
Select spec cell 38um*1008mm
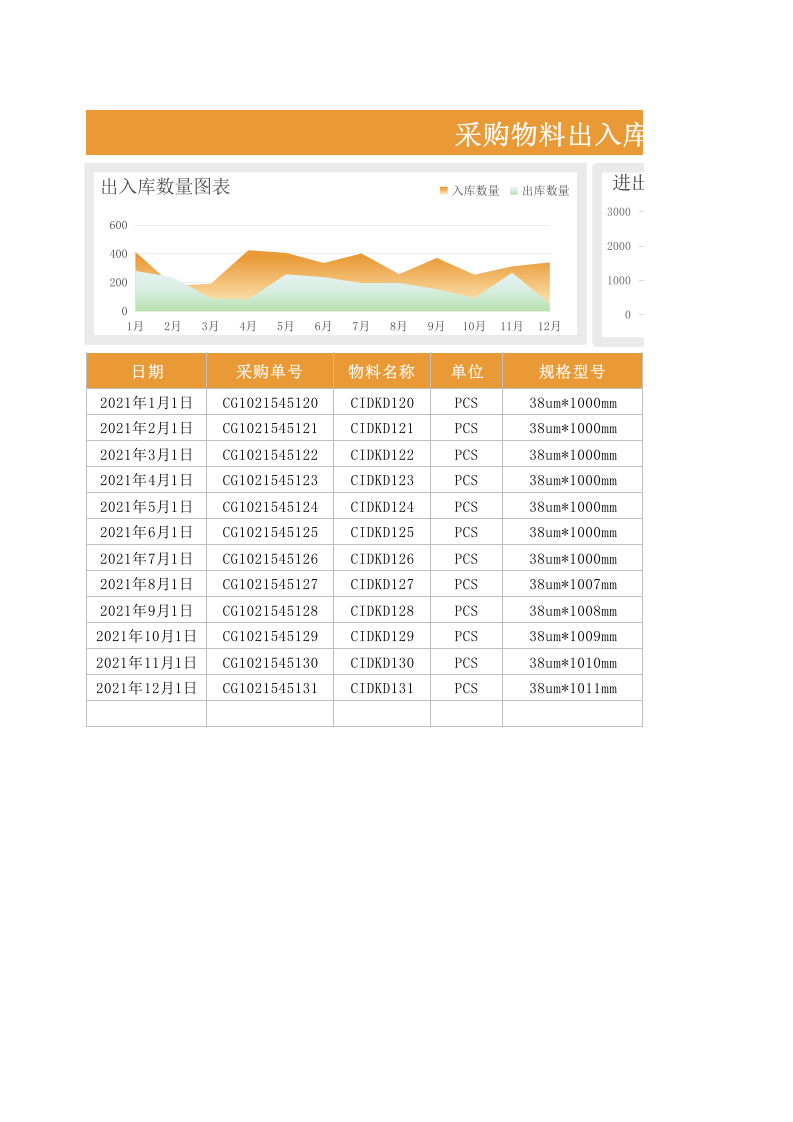573,610
